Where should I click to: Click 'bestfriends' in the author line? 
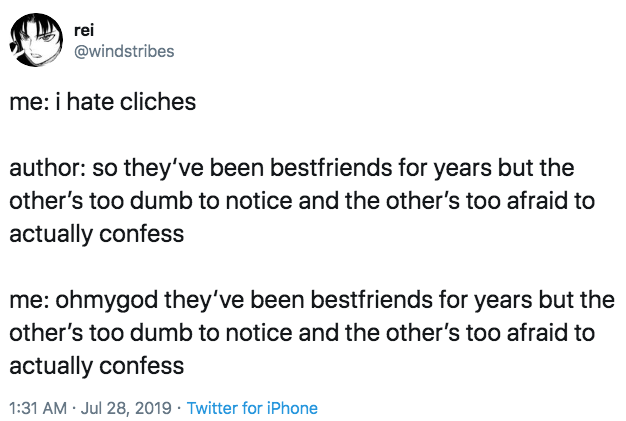point(301,168)
